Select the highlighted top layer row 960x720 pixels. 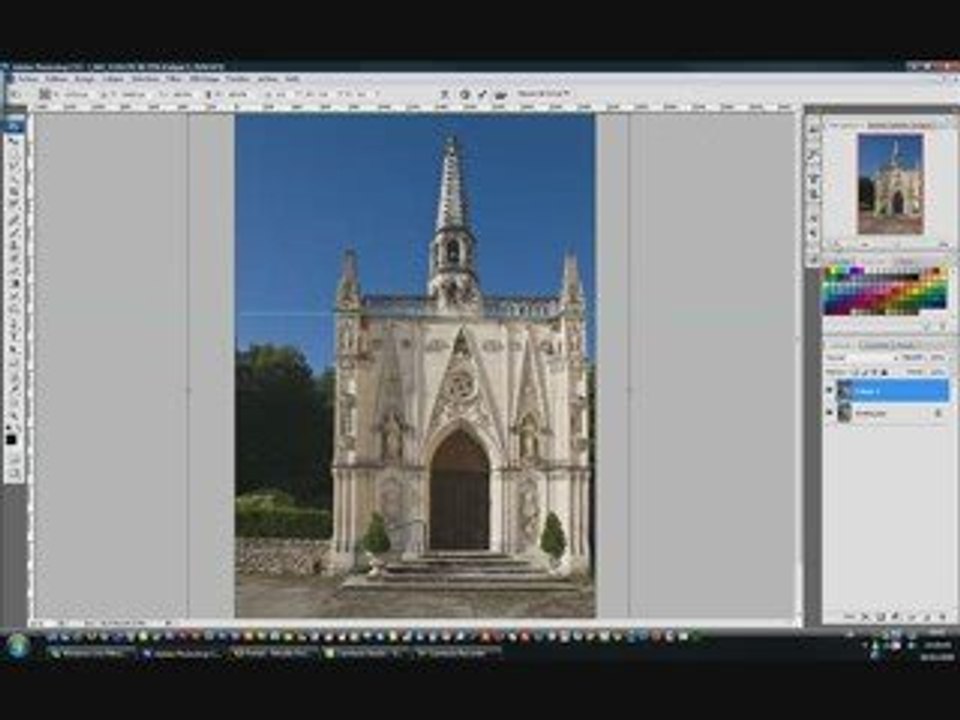[892, 390]
